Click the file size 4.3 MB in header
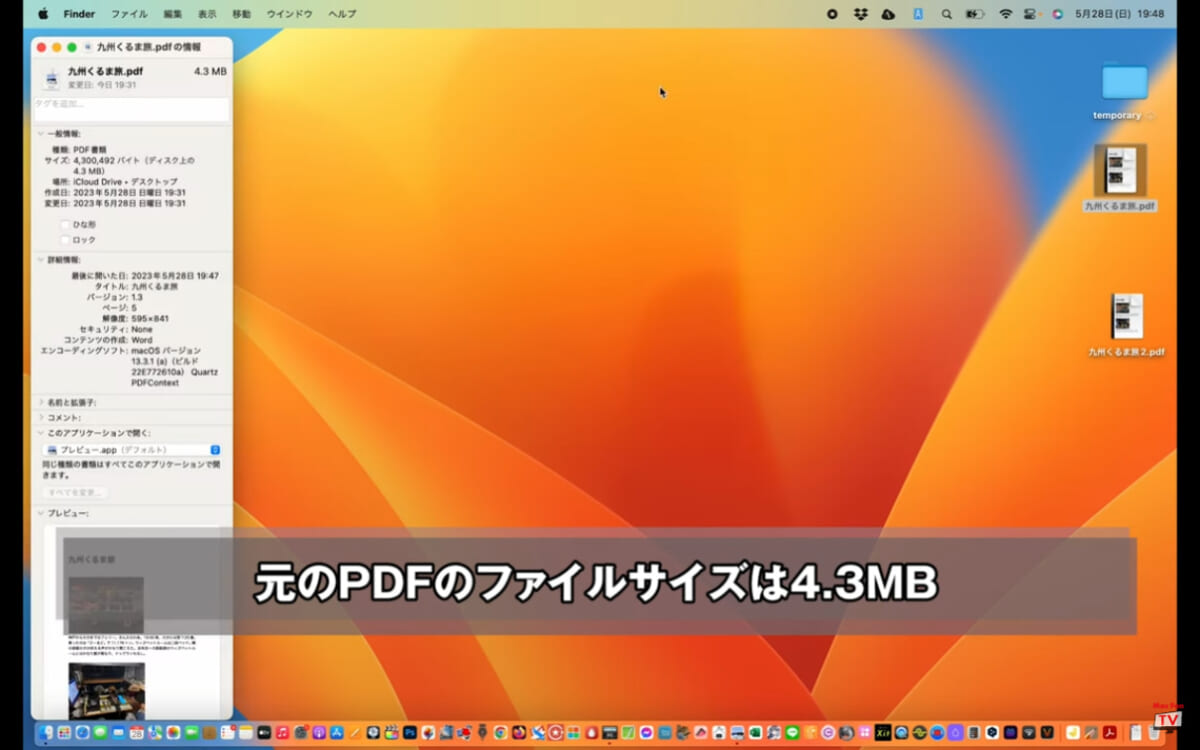Image resolution: width=1200 pixels, height=750 pixels. coord(210,72)
